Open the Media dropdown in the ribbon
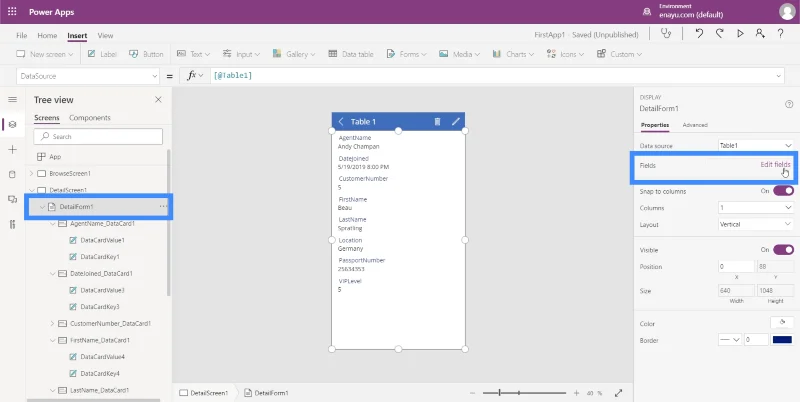 459,54
